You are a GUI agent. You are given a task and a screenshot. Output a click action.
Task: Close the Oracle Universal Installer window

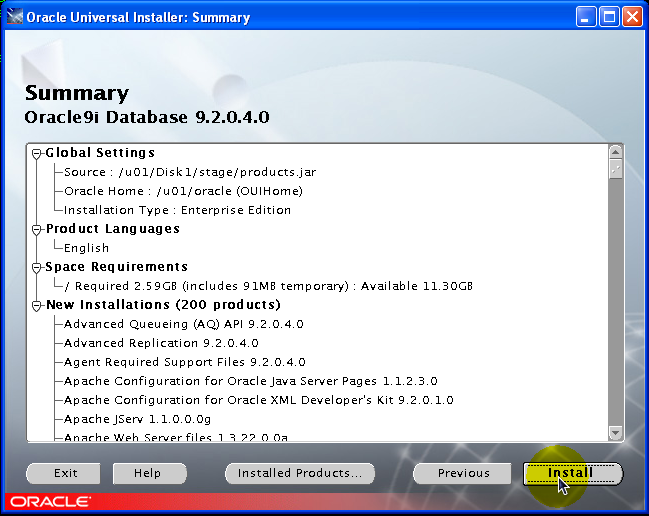pyautogui.click(x=632, y=17)
